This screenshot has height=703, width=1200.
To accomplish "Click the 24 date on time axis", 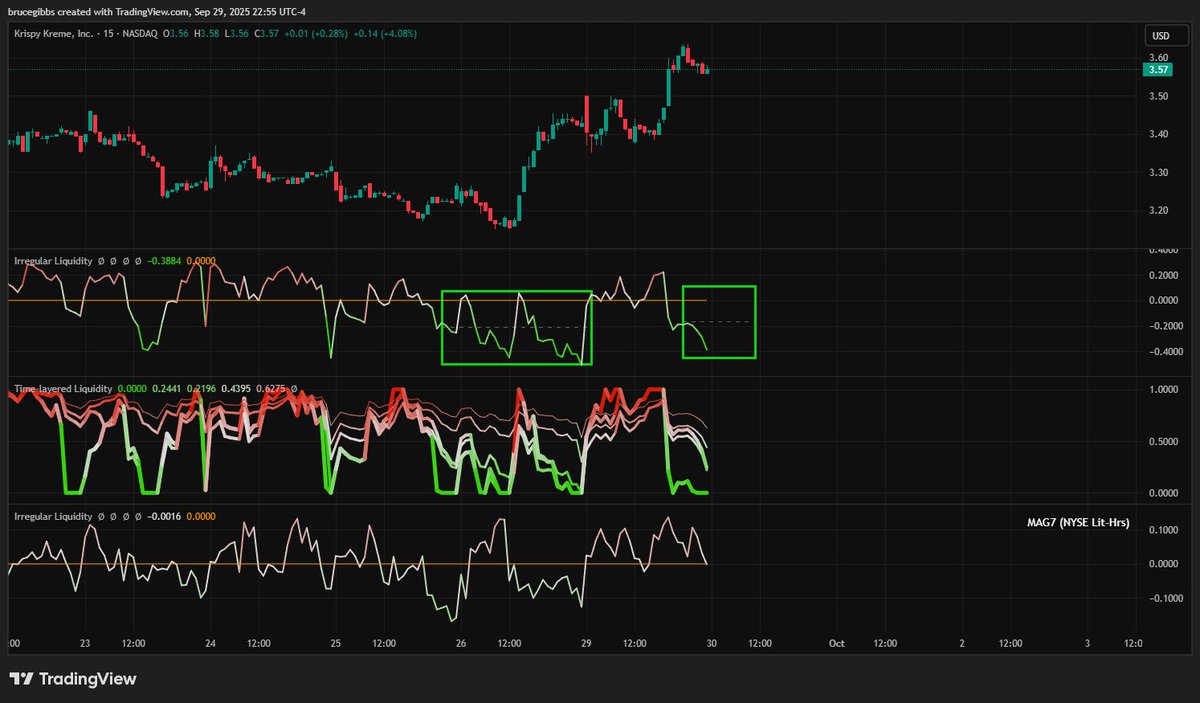I will click(210, 644).
